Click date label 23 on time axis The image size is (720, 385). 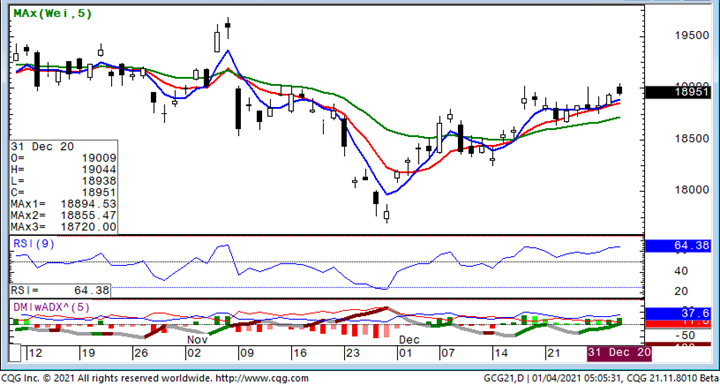(x=354, y=353)
